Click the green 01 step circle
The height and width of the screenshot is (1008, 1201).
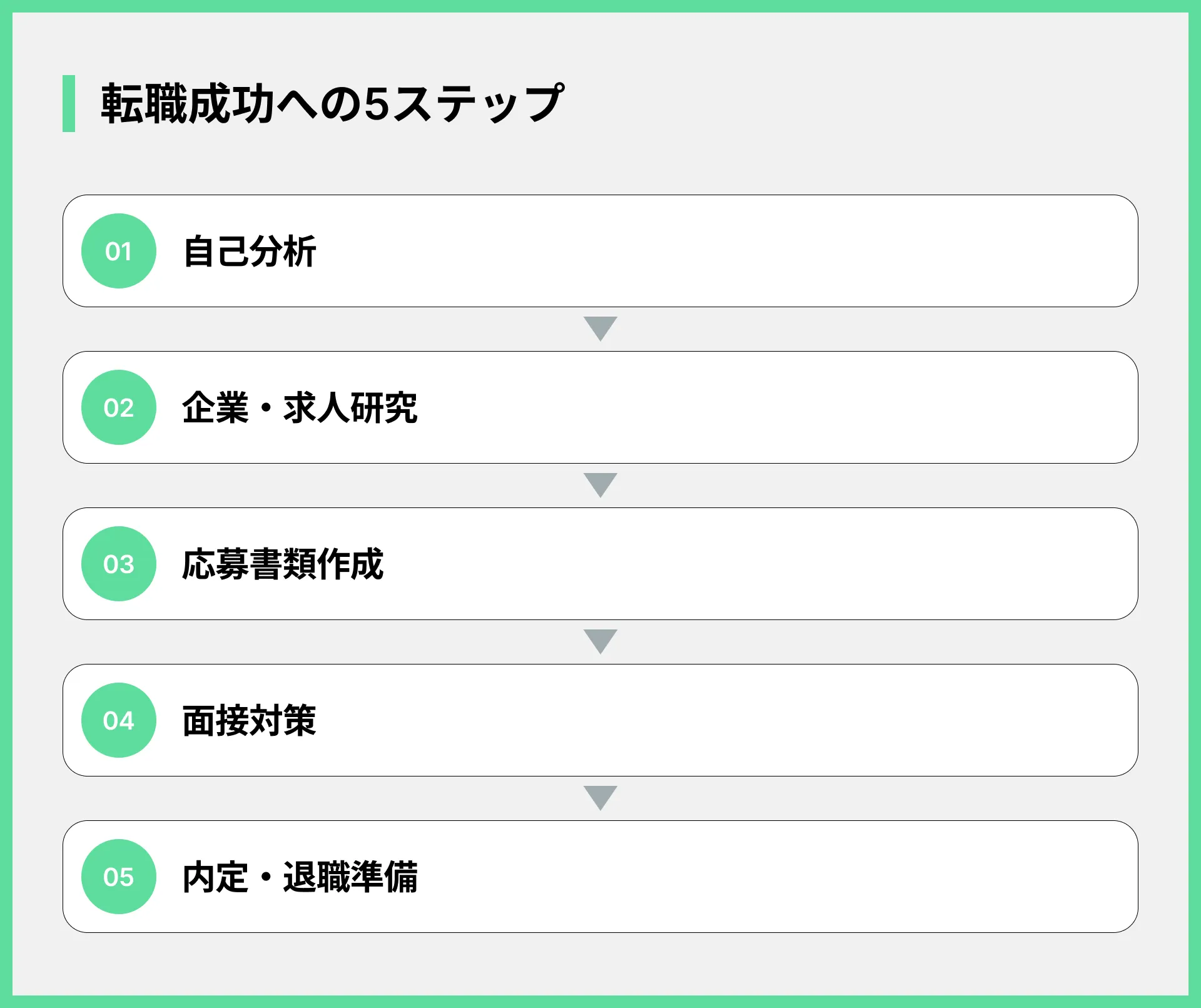(x=119, y=251)
